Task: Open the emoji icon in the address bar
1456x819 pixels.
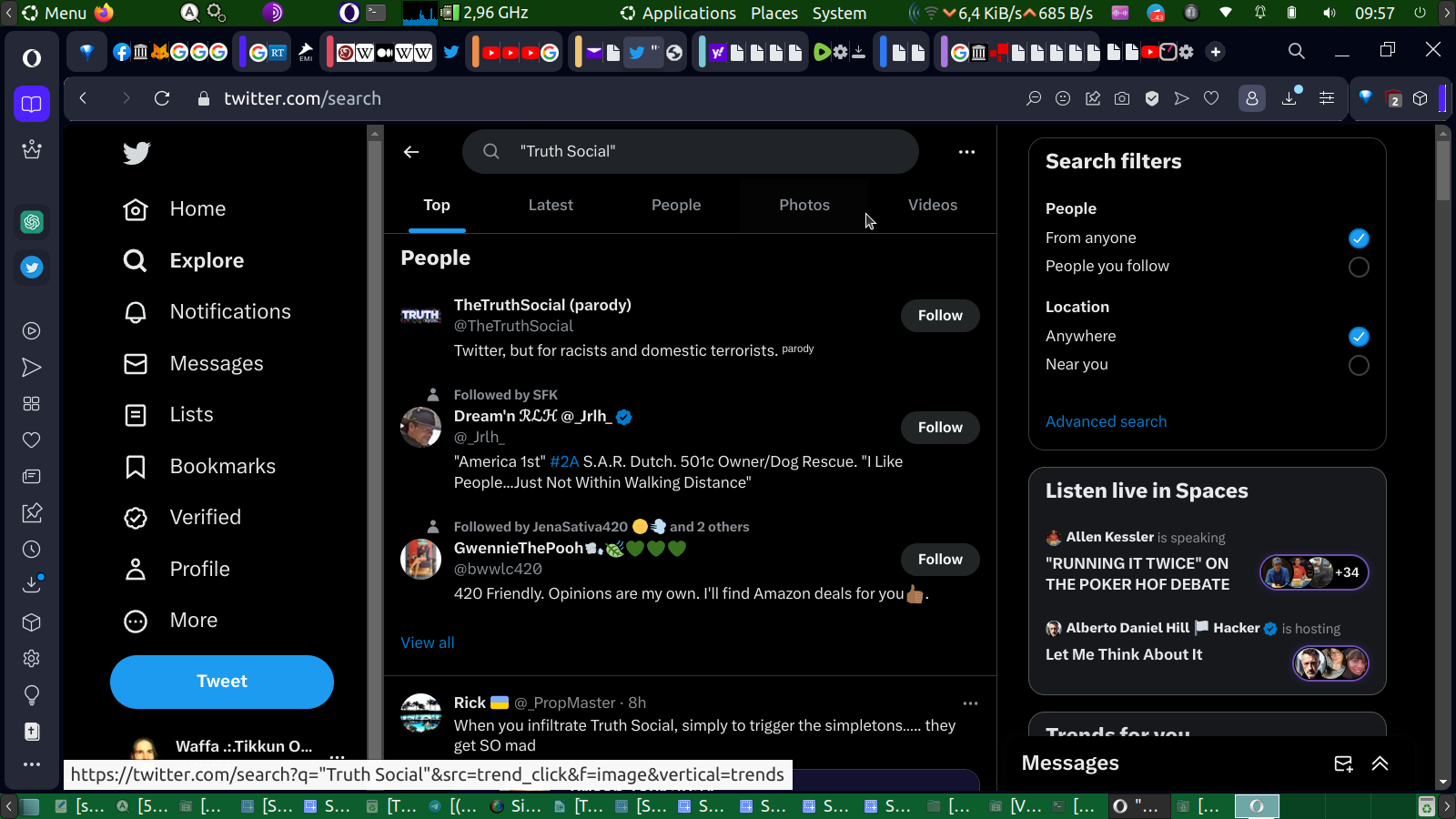Action: [x=1063, y=98]
